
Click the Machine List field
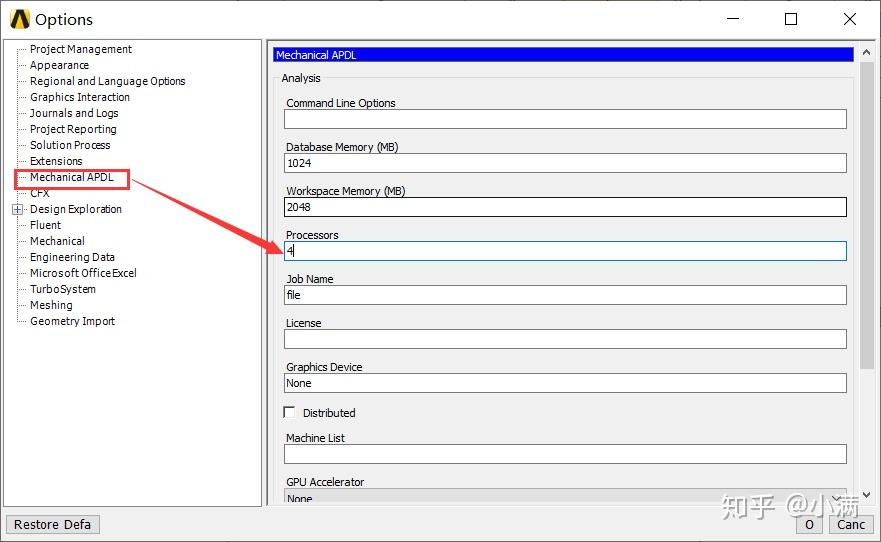[565, 454]
